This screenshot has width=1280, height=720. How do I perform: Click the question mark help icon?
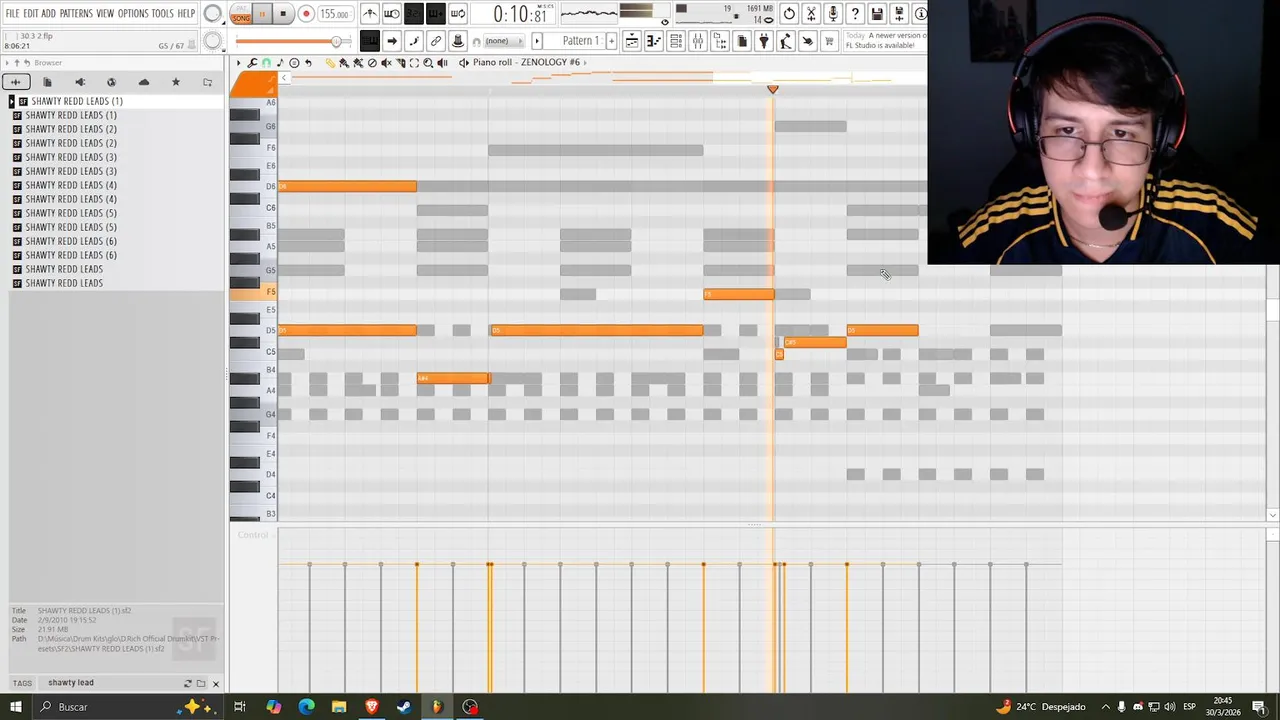[x=855, y=14]
